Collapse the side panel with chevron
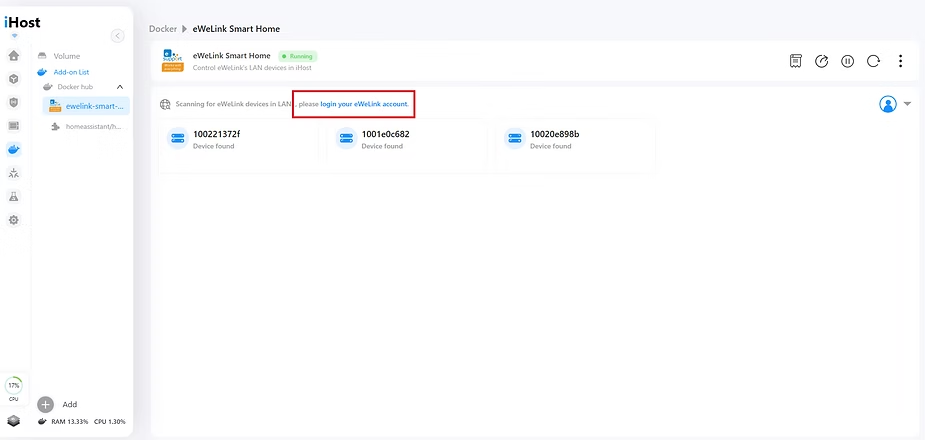 coord(117,36)
